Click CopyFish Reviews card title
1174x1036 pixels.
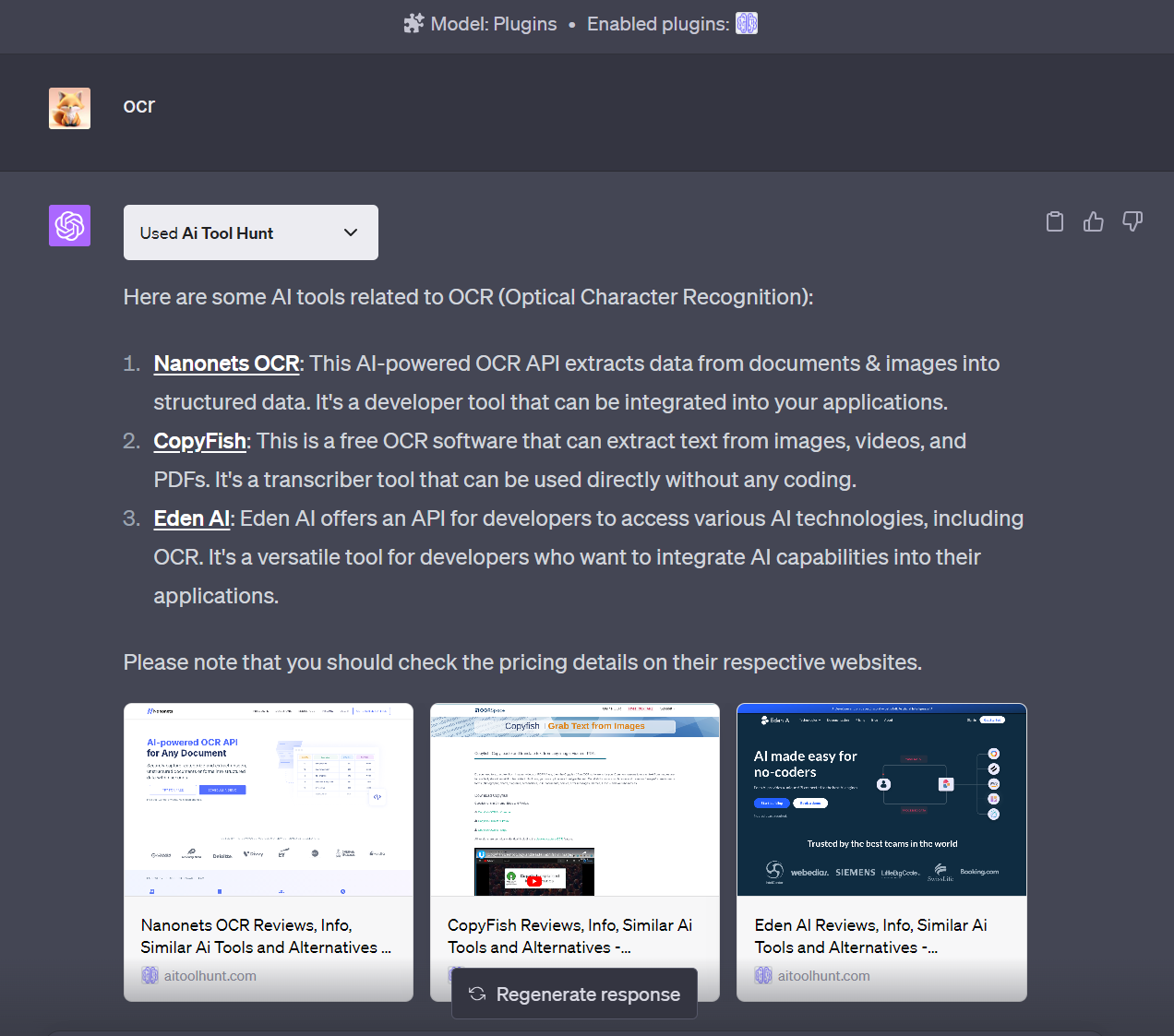click(569, 936)
